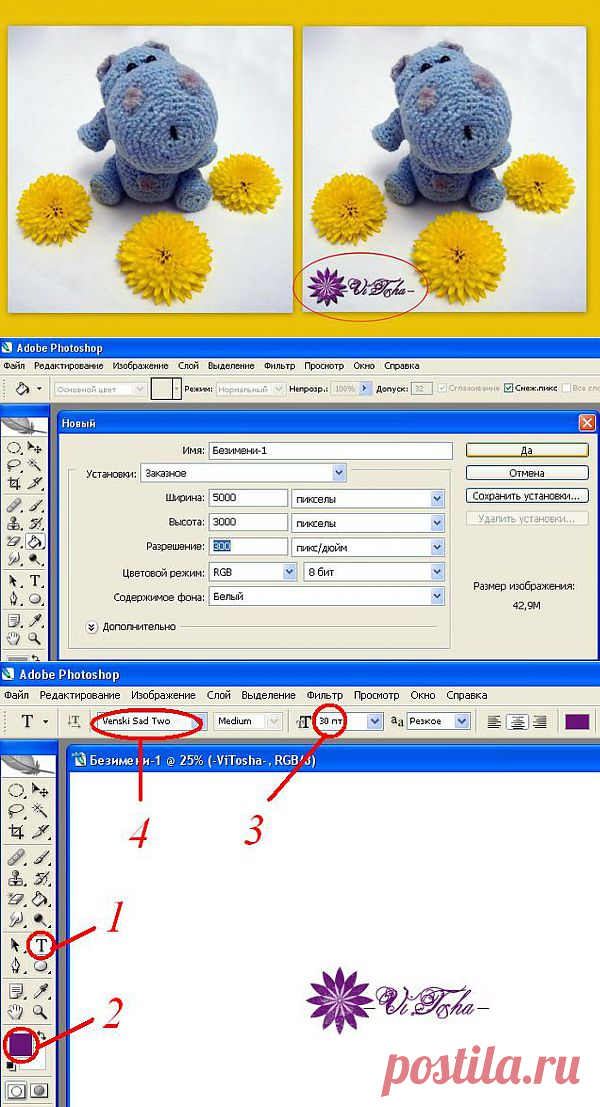Screen dimensions: 600x1107
Task: Open the пикс/дюйм resolution units dropdown
Action: pyautogui.click(x=437, y=547)
